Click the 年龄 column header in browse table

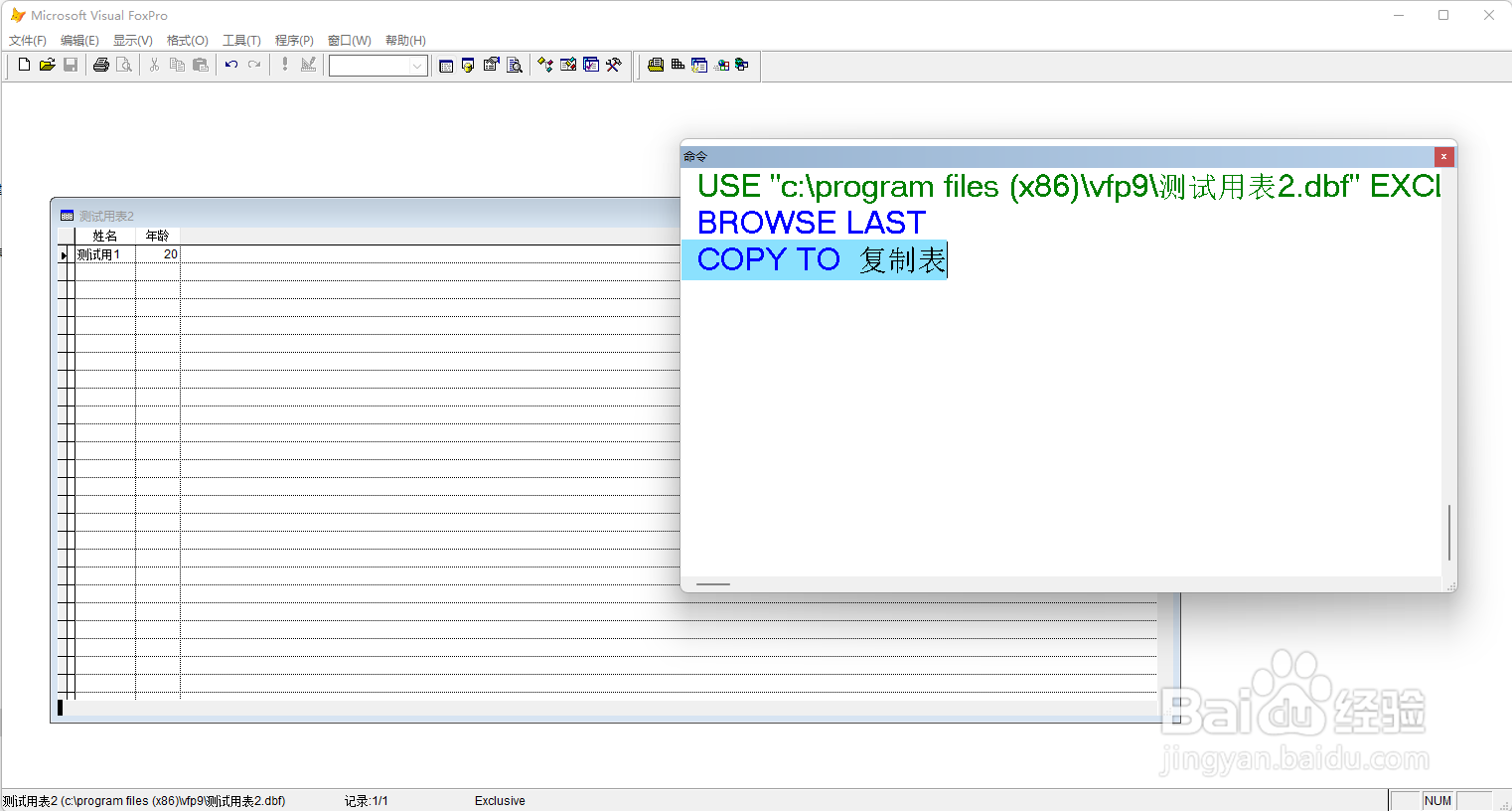[x=158, y=236]
